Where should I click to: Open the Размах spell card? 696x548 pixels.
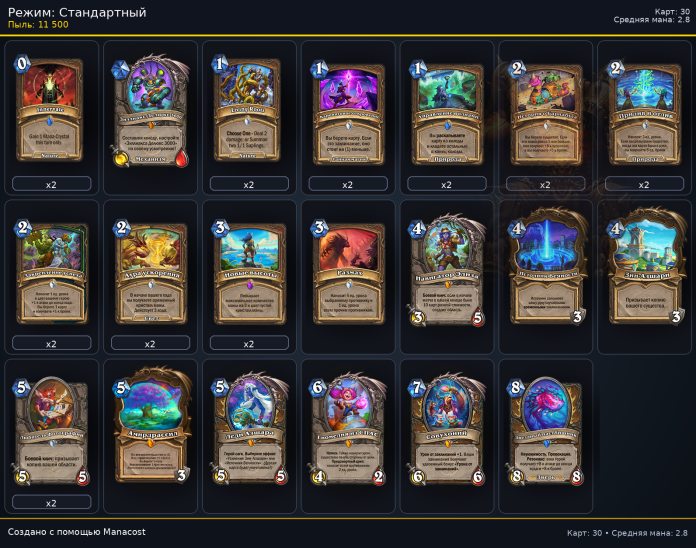pyautogui.click(x=348, y=272)
